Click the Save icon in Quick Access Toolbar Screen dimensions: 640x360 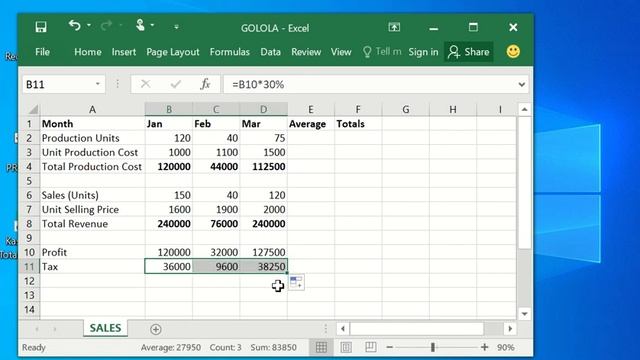point(41,27)
